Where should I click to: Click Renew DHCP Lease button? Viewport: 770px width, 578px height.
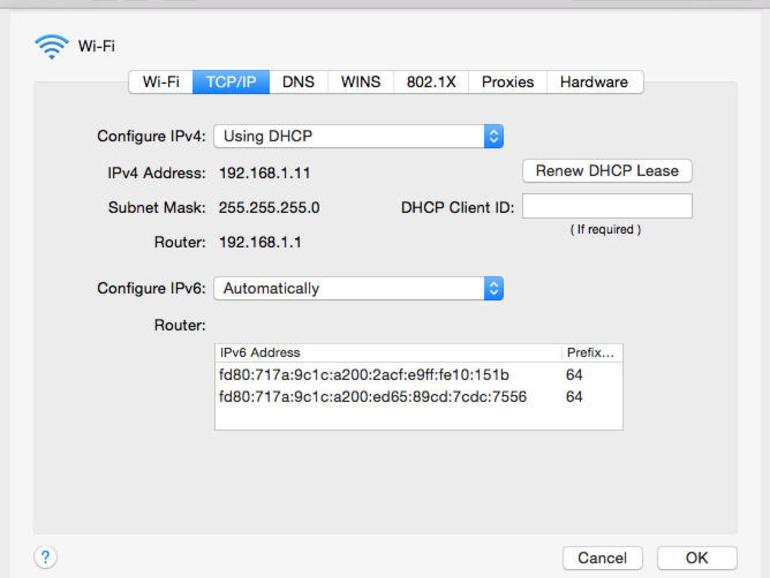607,171
